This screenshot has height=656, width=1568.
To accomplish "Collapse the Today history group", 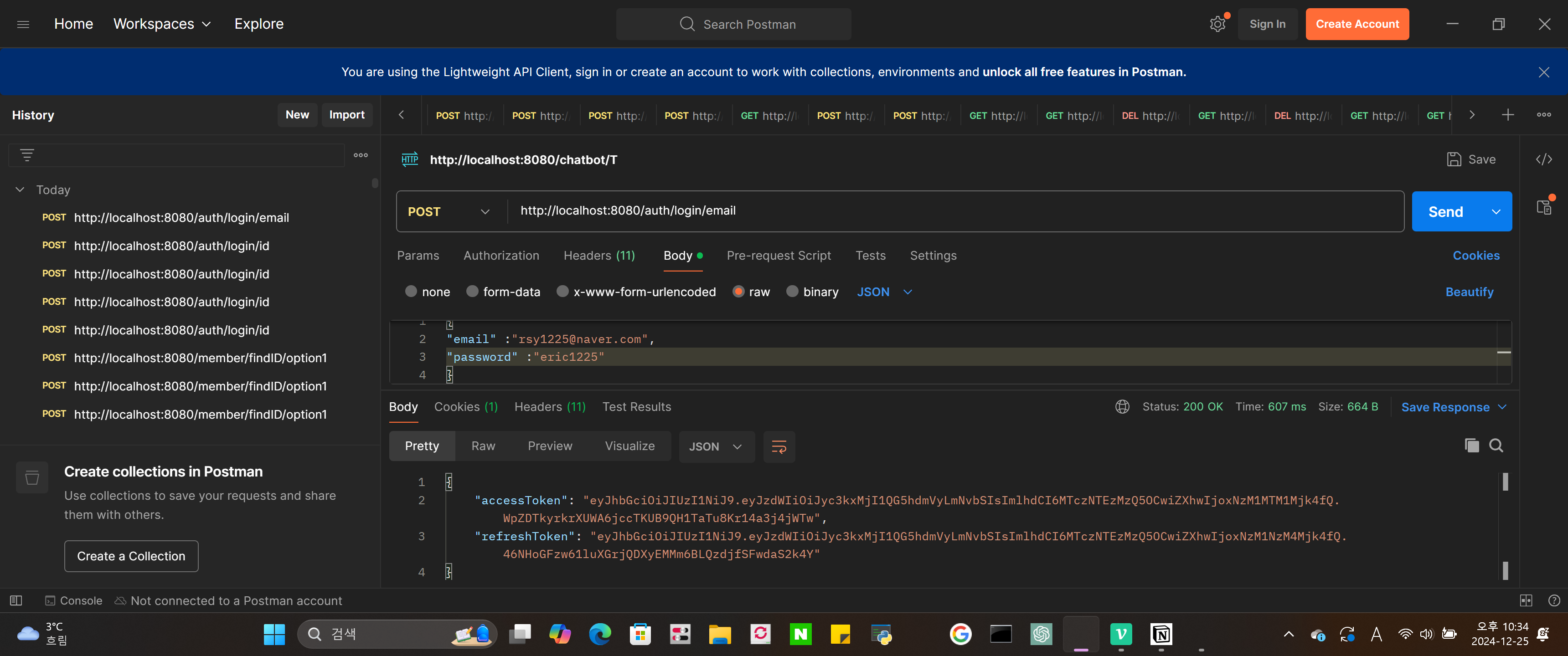I will (20, 190).
